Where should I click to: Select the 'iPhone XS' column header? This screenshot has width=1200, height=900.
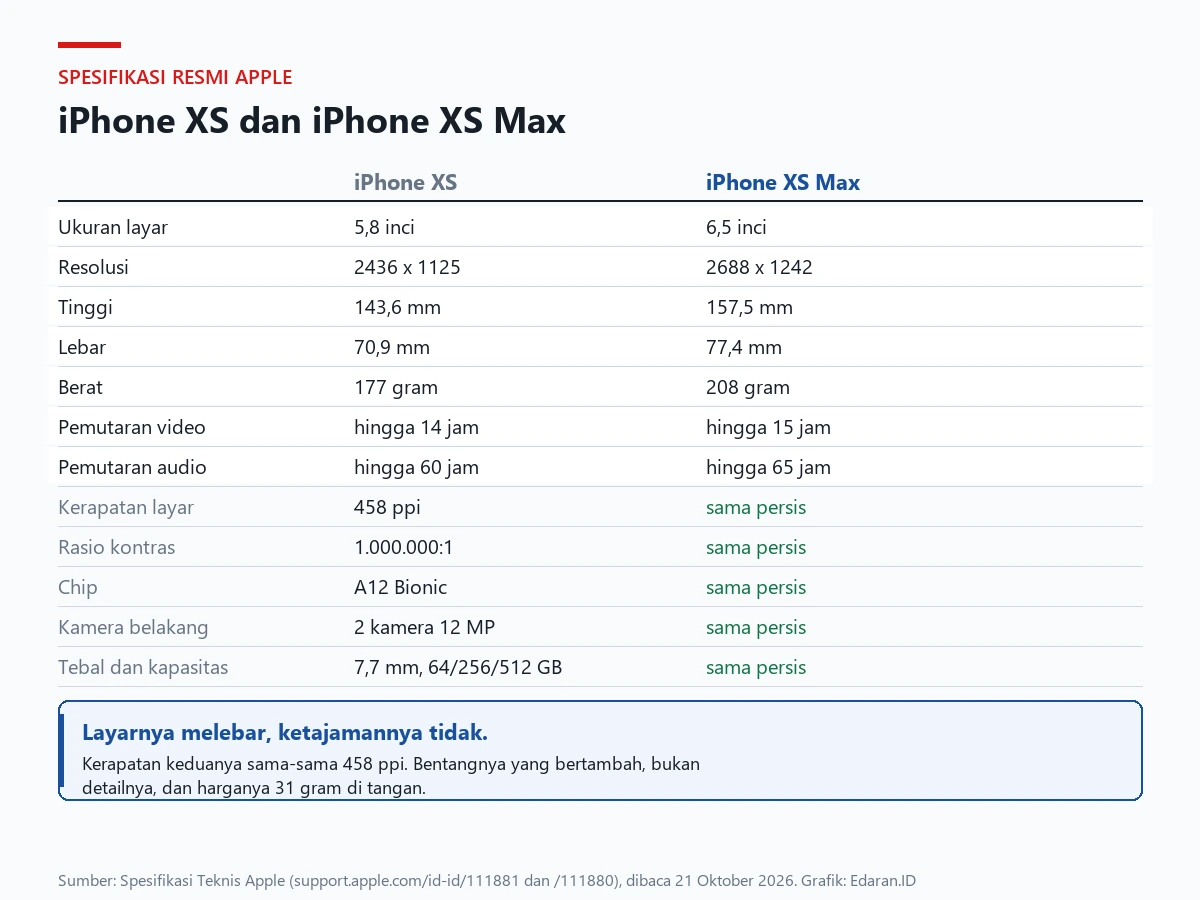click(x=406, y=182)
